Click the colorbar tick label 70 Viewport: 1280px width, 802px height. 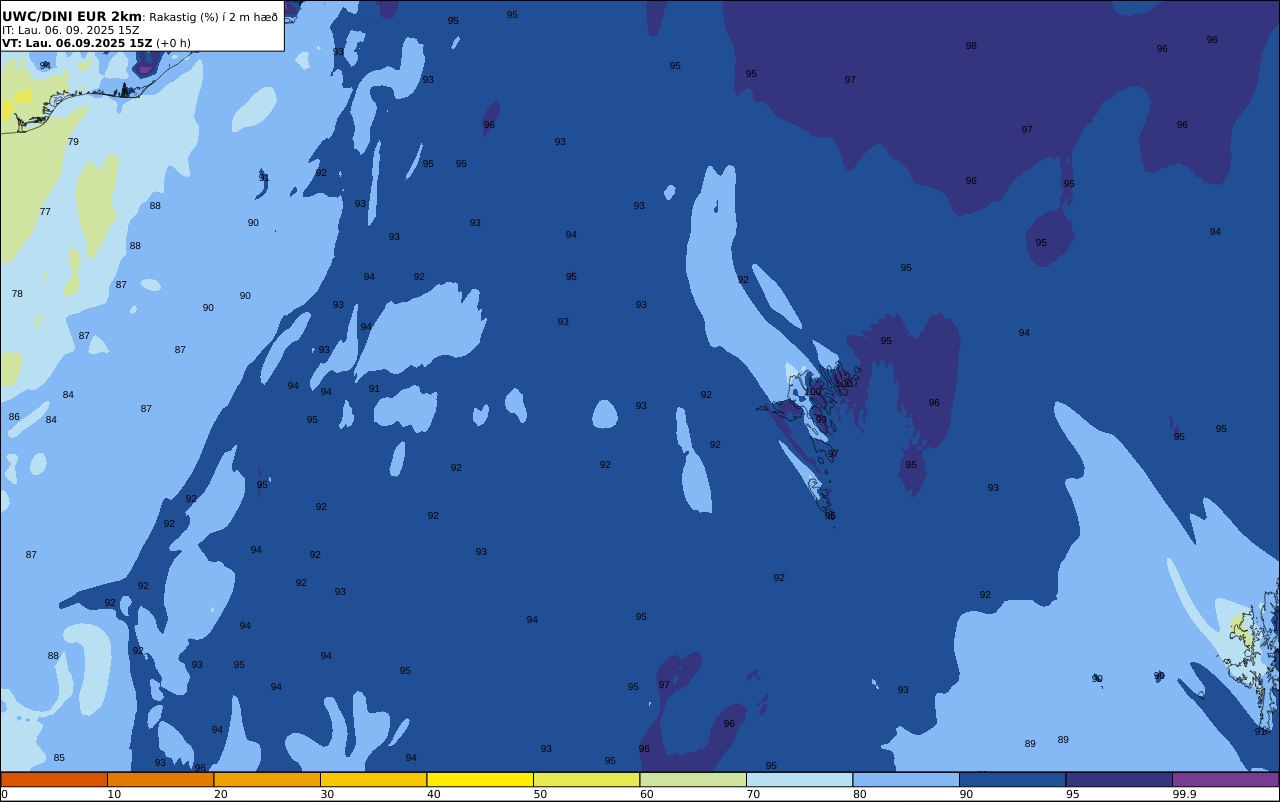(753, 794)
